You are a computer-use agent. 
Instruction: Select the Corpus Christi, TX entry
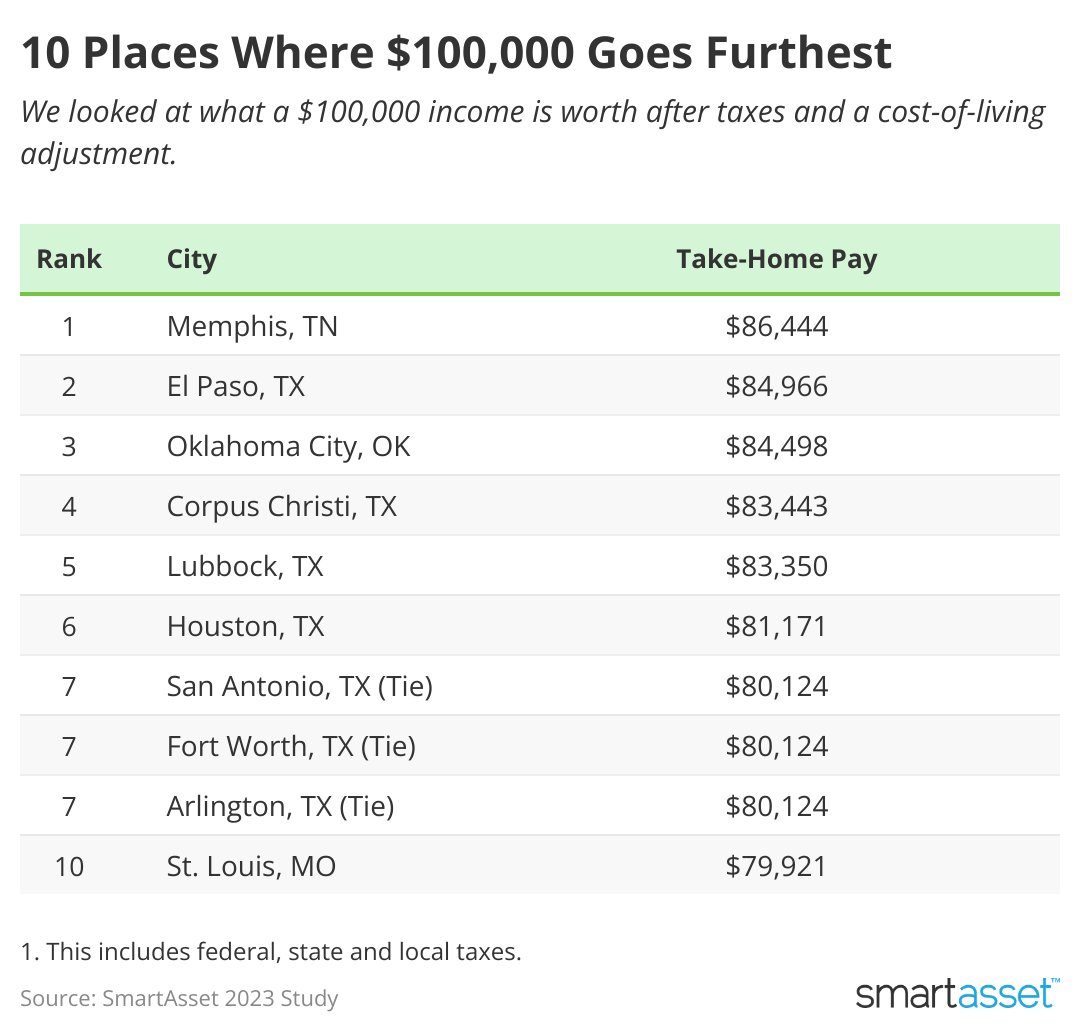tap(282, 506)
